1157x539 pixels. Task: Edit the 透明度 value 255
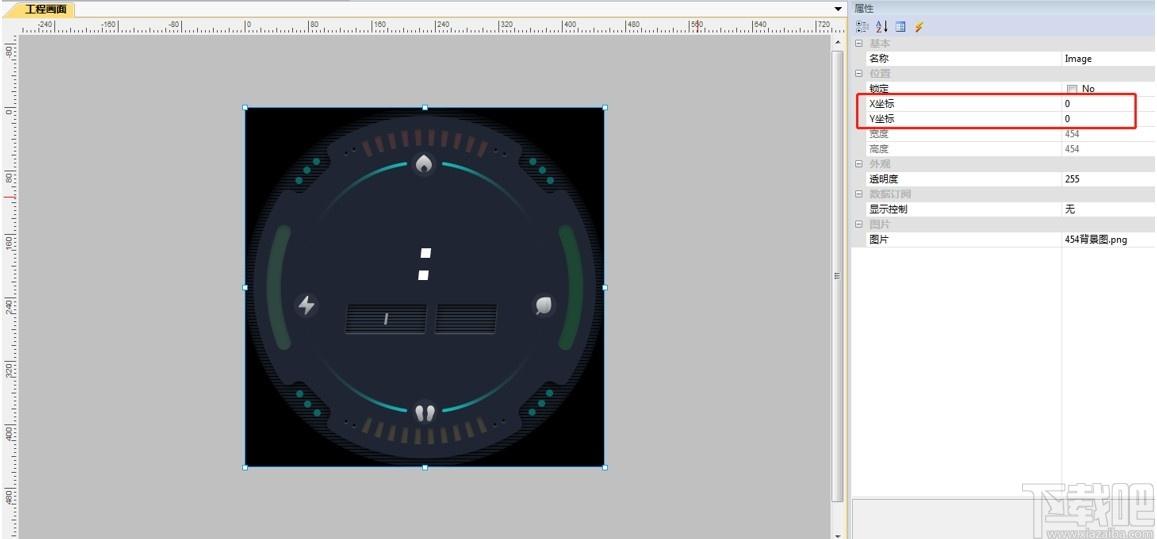click(x=1108, y=179)
